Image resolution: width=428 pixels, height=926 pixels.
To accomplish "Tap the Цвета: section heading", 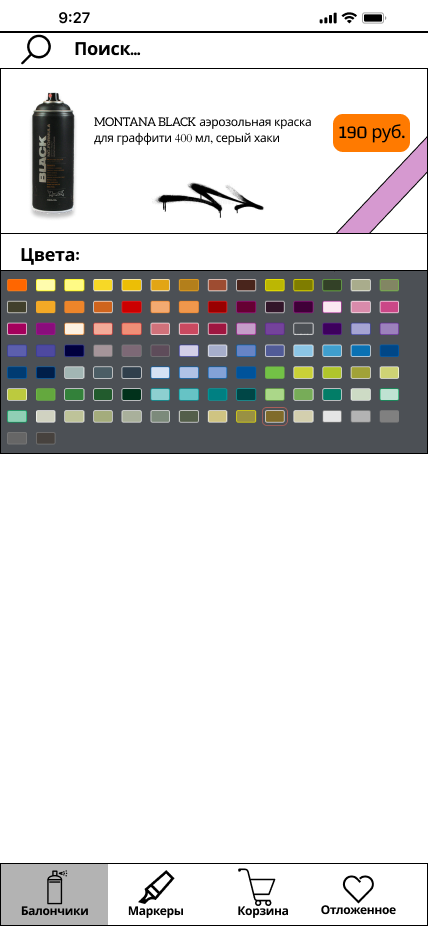I will (50, 255).
